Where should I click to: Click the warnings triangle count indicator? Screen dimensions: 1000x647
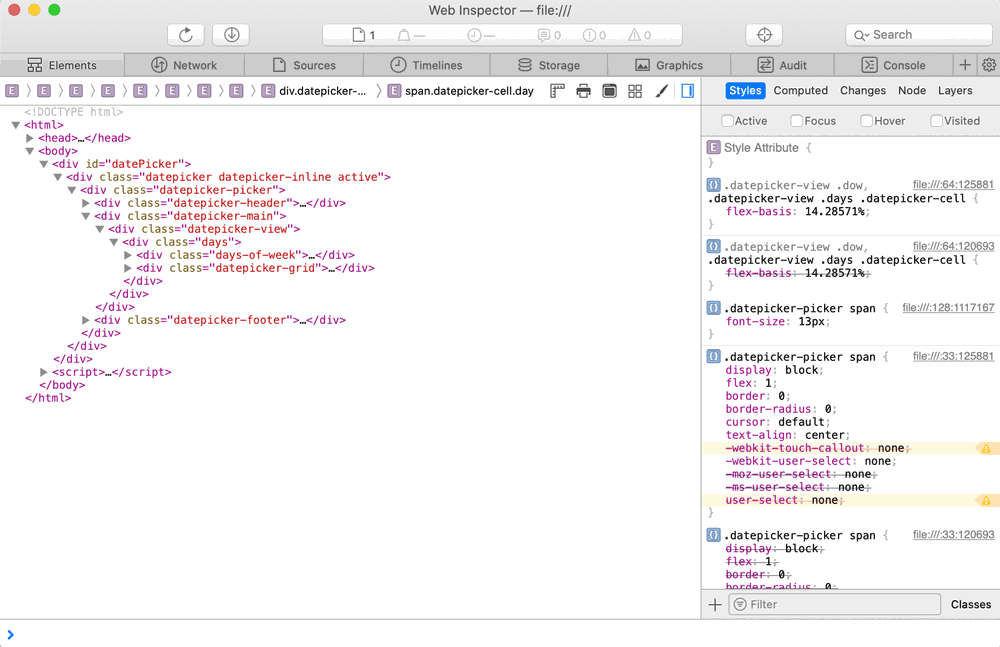pos(640,35)
